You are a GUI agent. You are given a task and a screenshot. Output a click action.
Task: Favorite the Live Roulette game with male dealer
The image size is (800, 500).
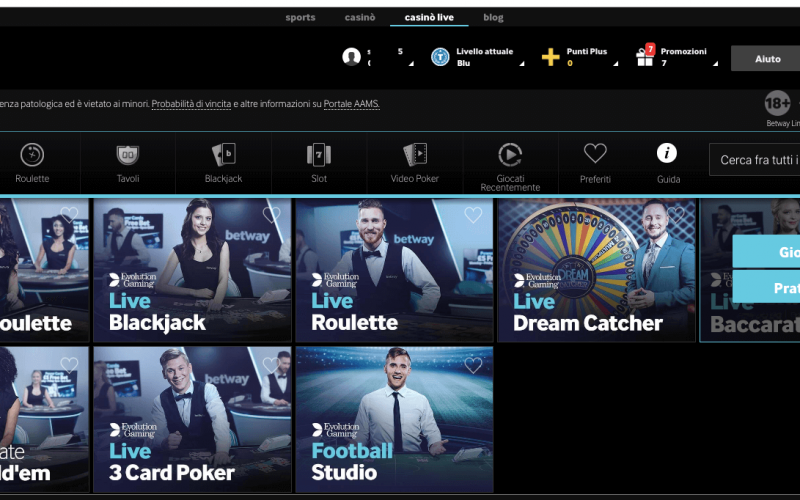(x=473, y=215)
